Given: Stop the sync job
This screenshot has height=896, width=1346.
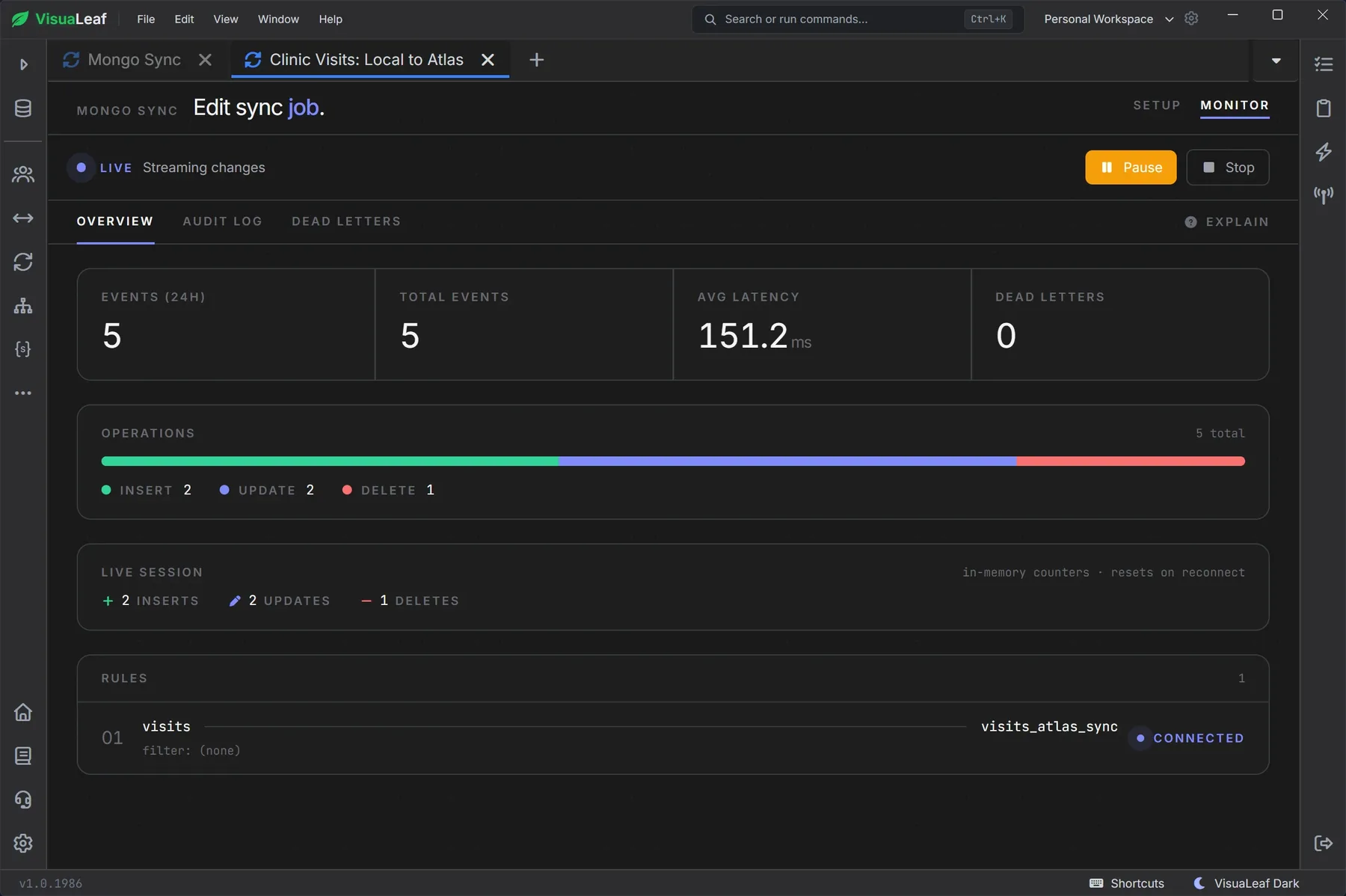Looking at the screenshot, I should pos(1228,168).
